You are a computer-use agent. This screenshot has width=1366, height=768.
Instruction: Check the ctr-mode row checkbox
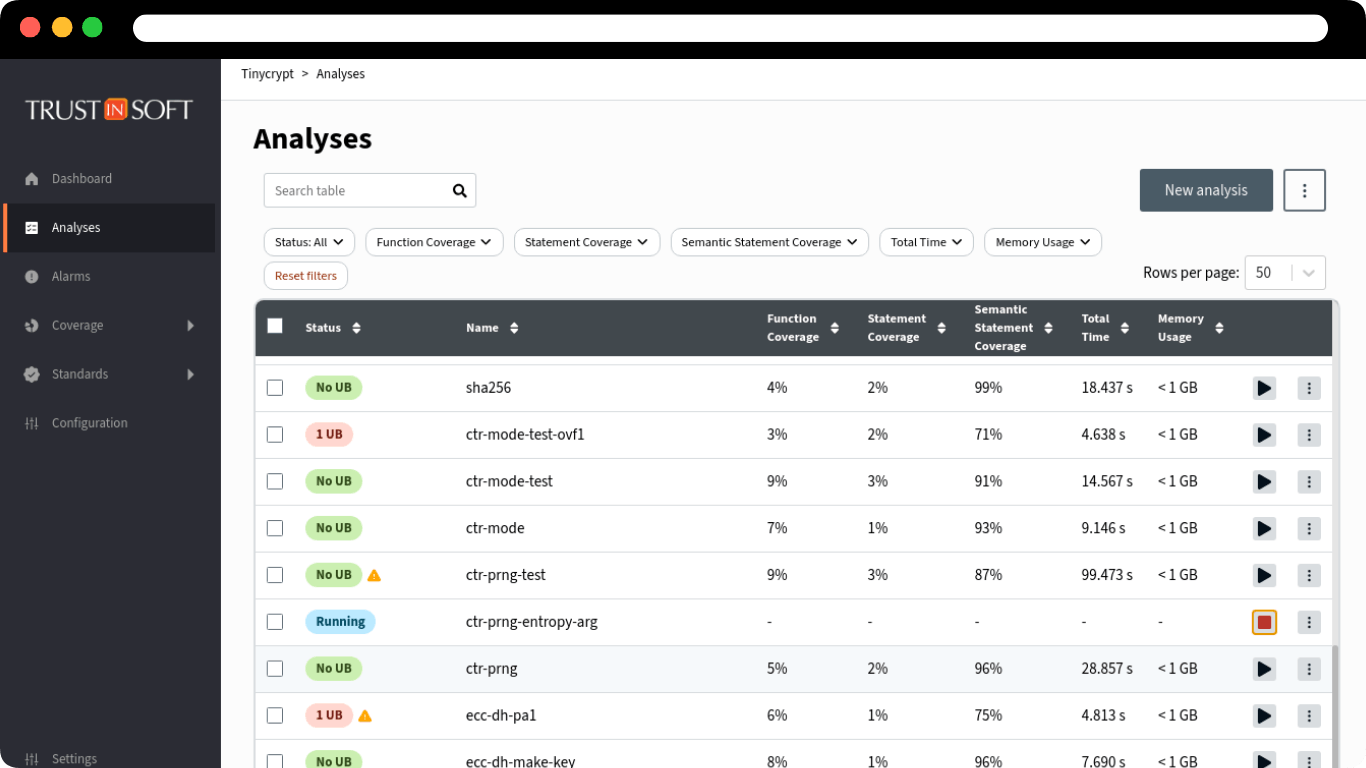(275, 528)
